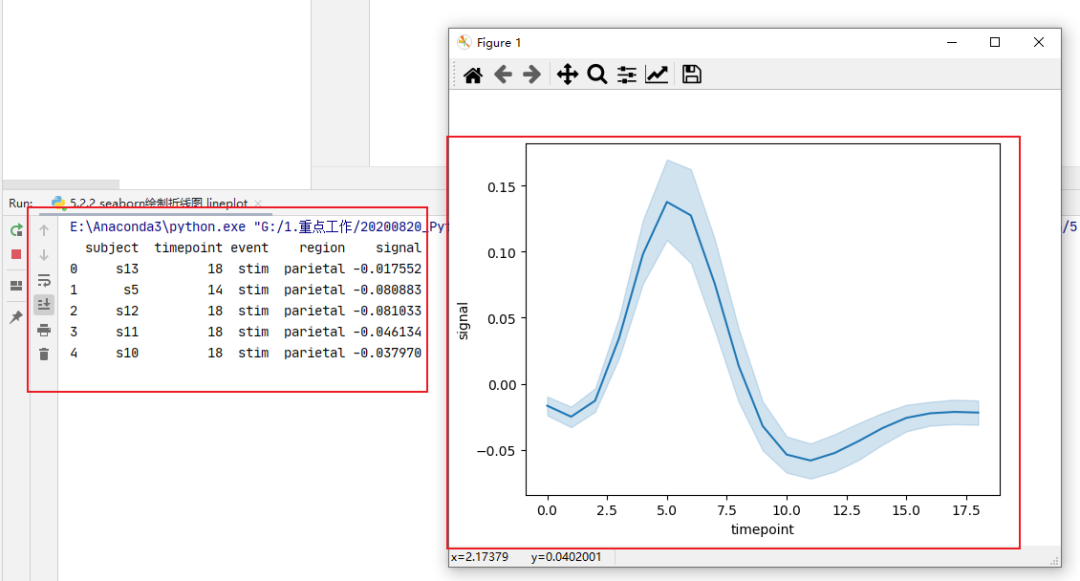1080x581 pixels.
Task: Go forward to next plot view
Action: pos(532,74)
